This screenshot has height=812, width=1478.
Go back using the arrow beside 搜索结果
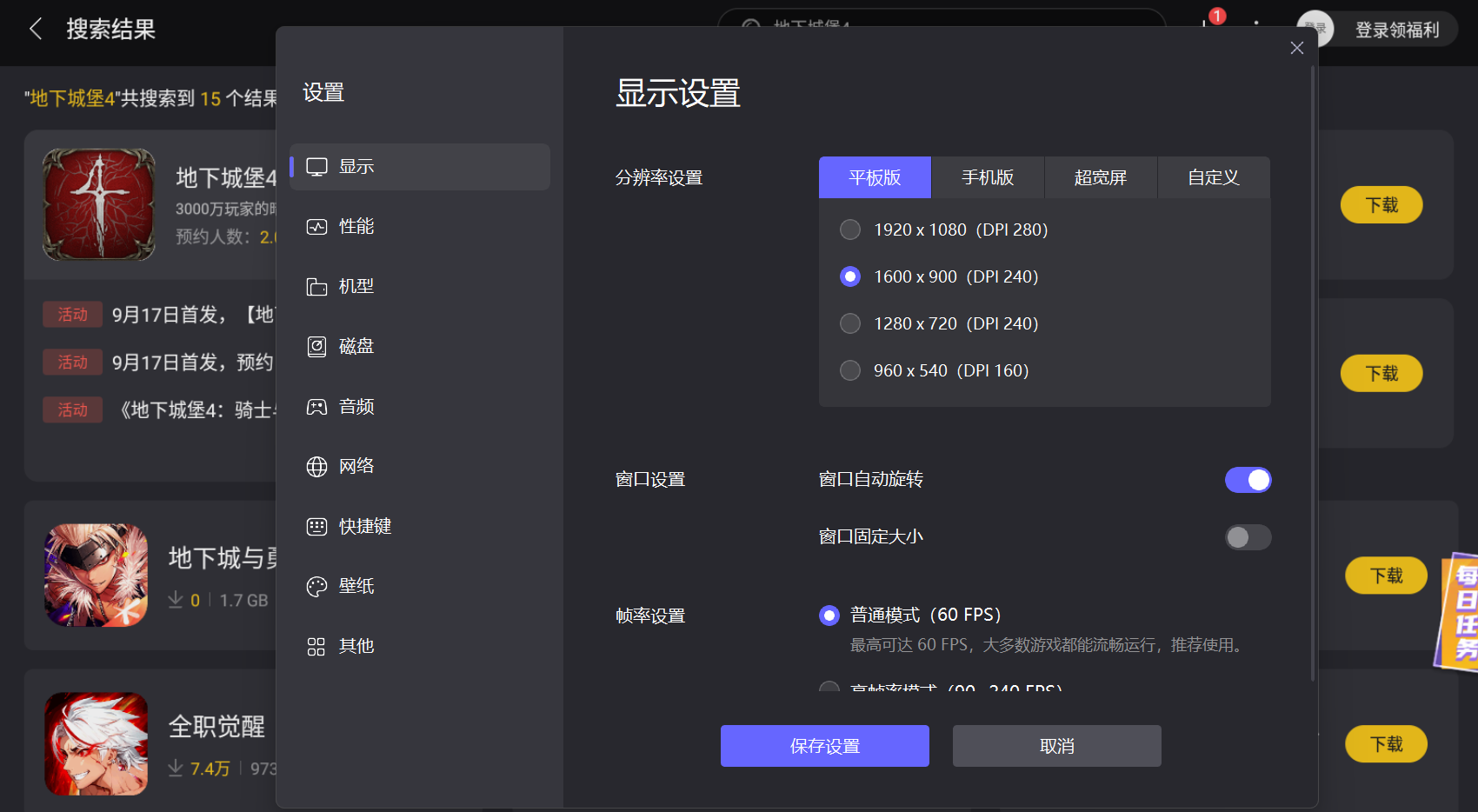36,29
